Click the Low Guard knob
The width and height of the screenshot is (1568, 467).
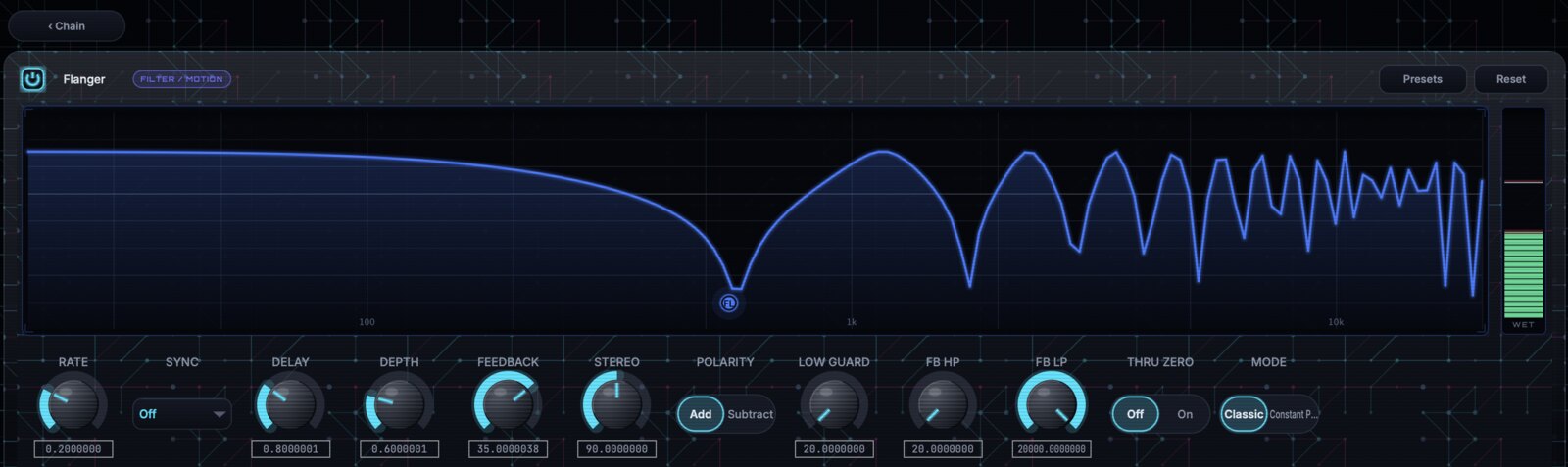[834, 404]
